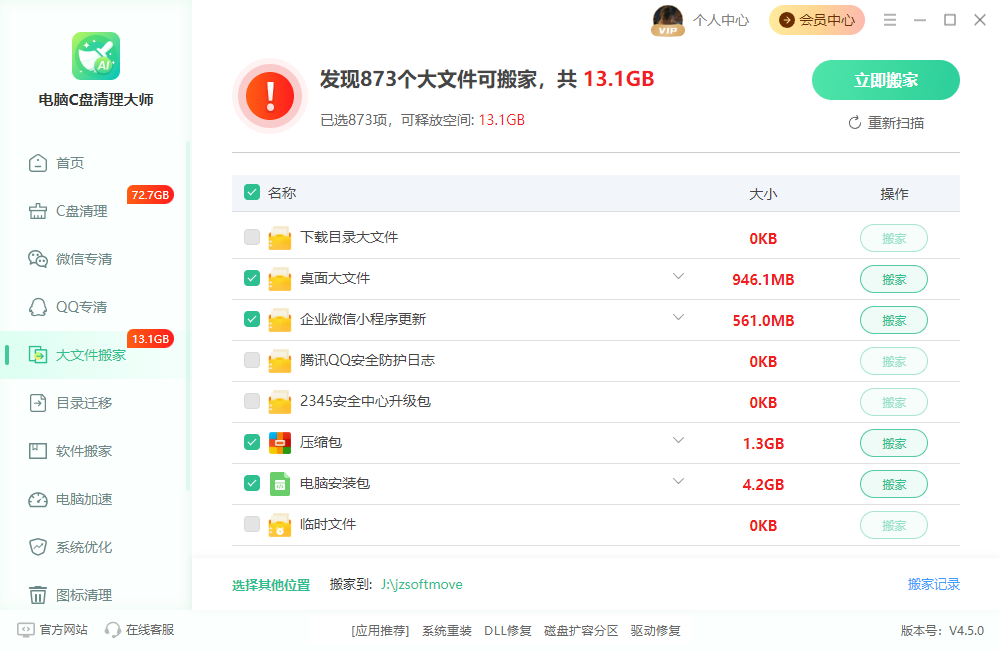Click the 重新扫描 refresh icon
The width and height of the screenshot is (1000, 650).
pos(855,122)
